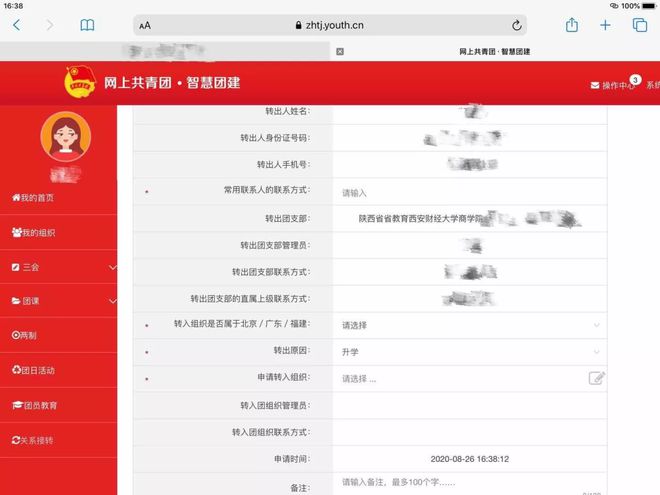
Task: Focus 常用联系人的联系方式 input field
Action: point(470,192)
